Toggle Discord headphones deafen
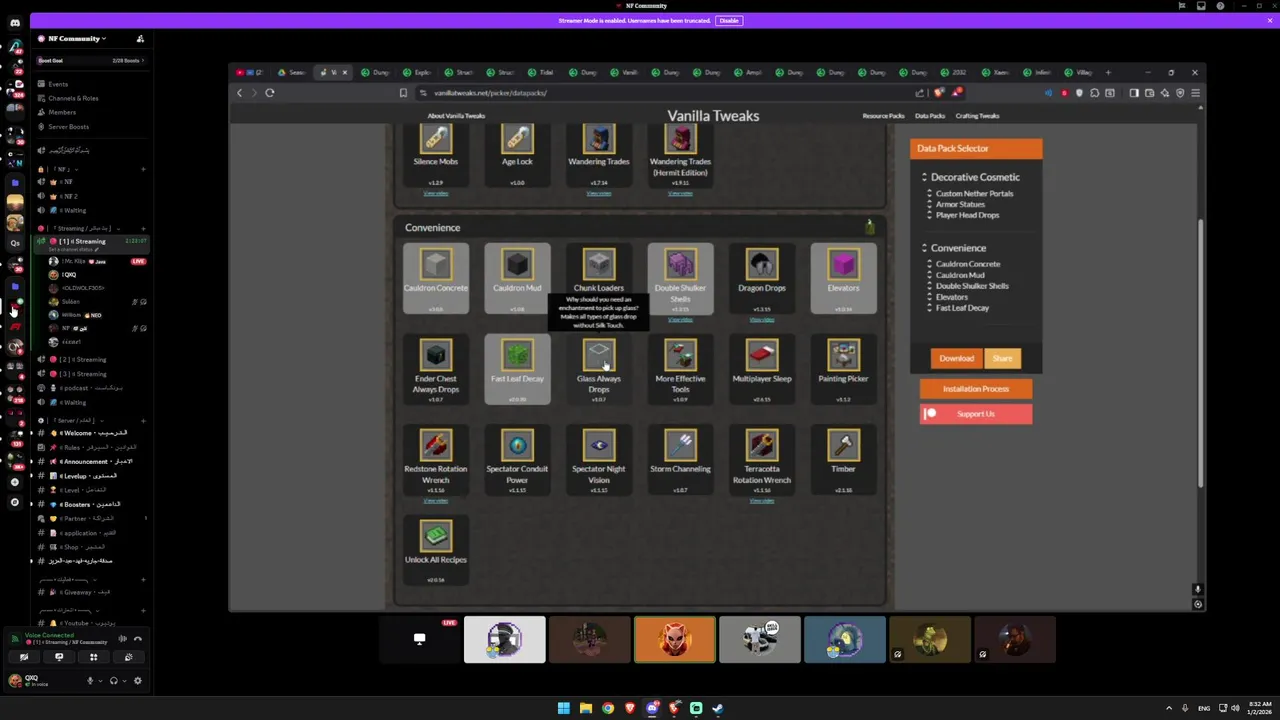 coord(113,681)
